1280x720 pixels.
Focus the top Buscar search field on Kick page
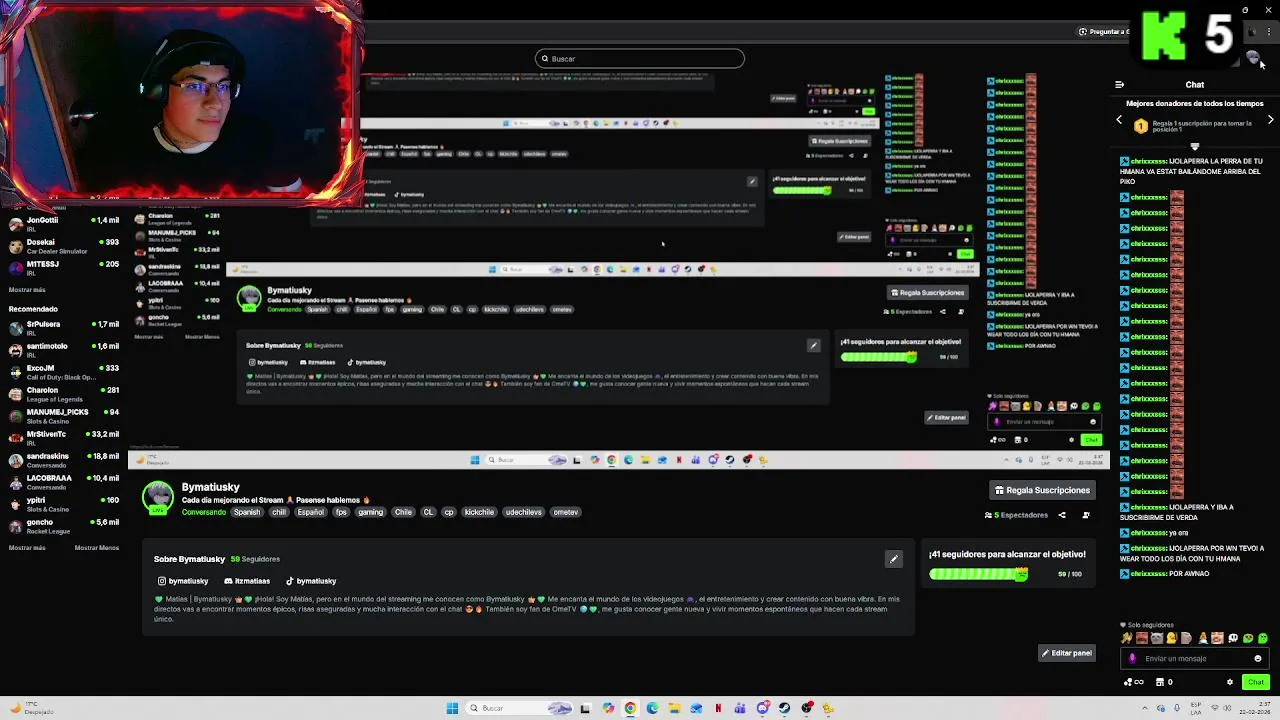pos(640,59)
